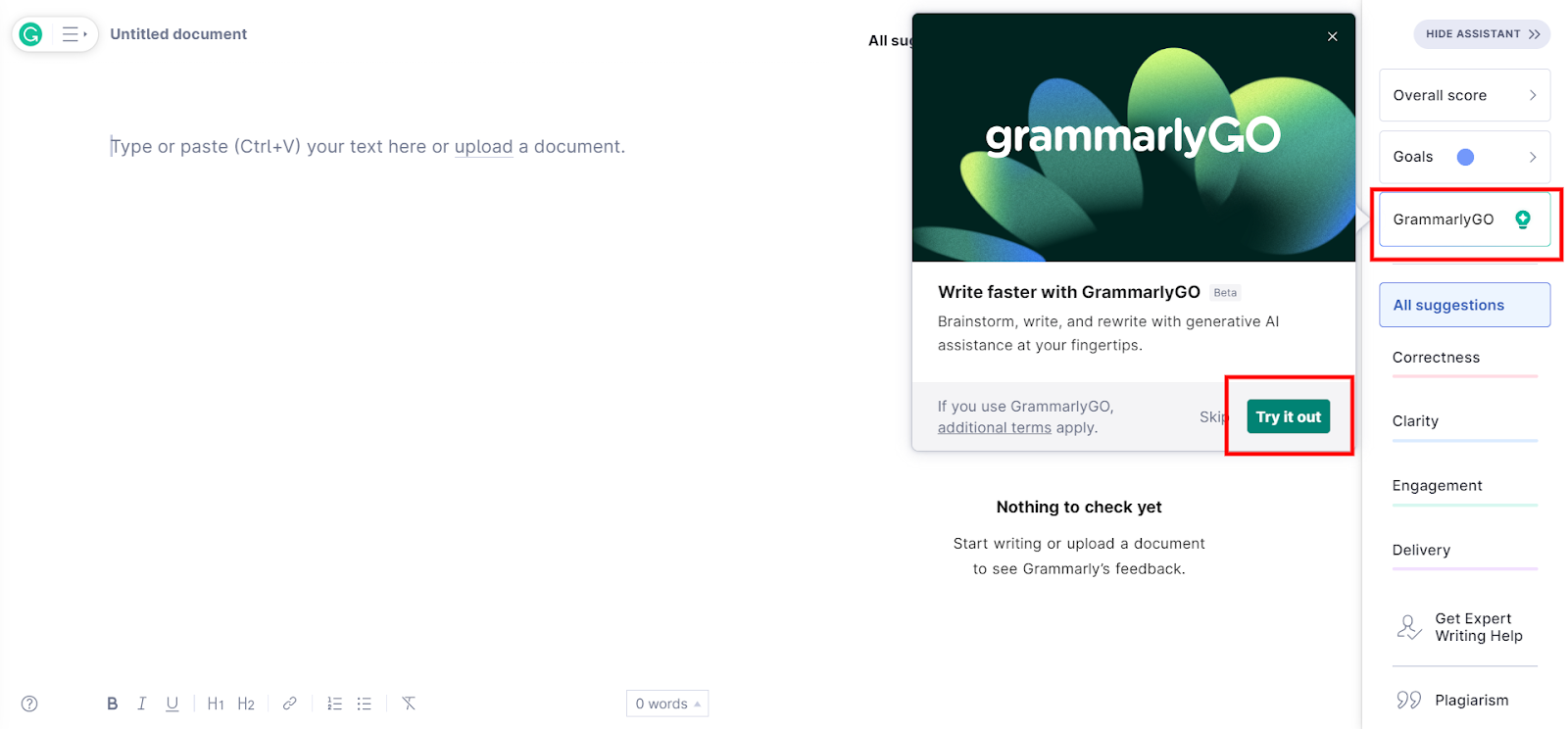Click the Plagiarism quotation marks icon
The height and width of the screenshot is (729, 1568).
1409,700
